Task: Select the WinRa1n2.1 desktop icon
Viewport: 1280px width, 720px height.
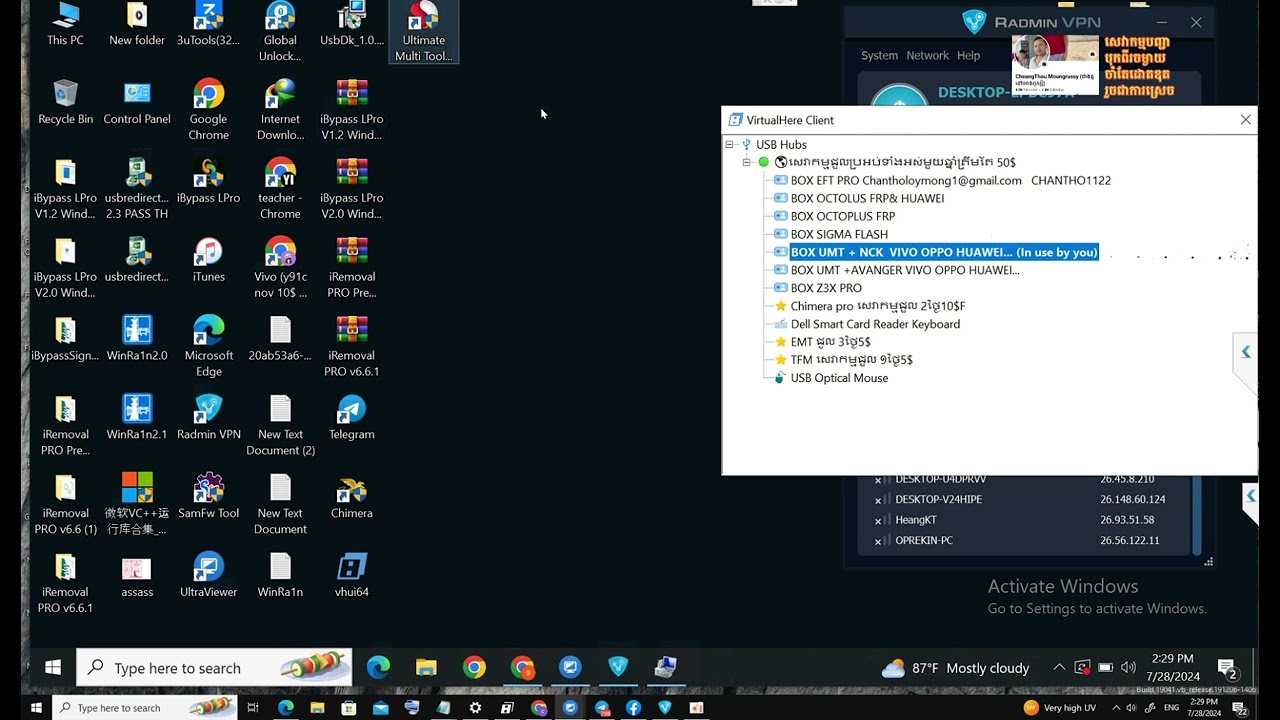Action: [137, 418]
